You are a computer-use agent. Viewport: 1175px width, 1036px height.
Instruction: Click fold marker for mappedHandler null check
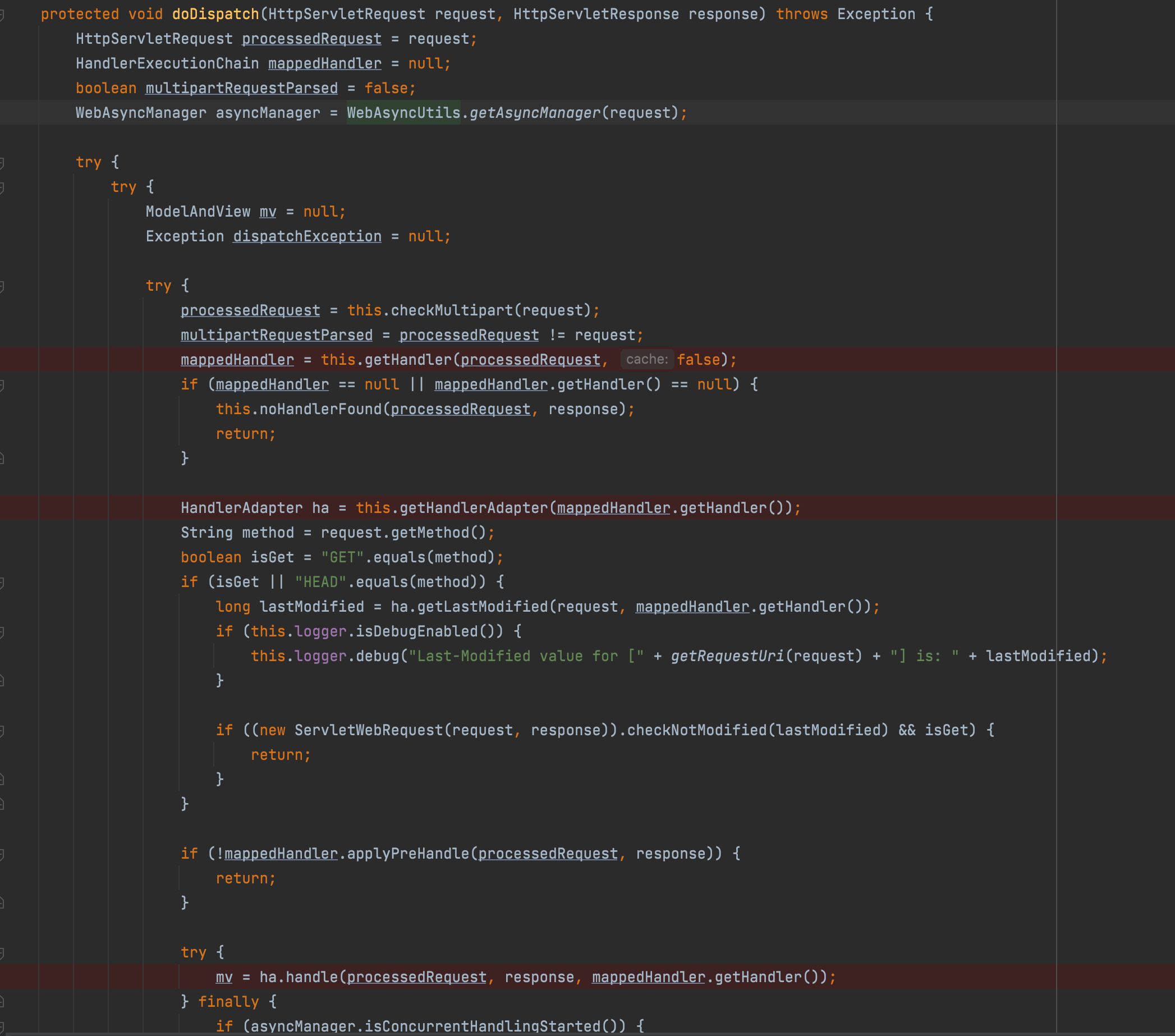tap(2, 385)
